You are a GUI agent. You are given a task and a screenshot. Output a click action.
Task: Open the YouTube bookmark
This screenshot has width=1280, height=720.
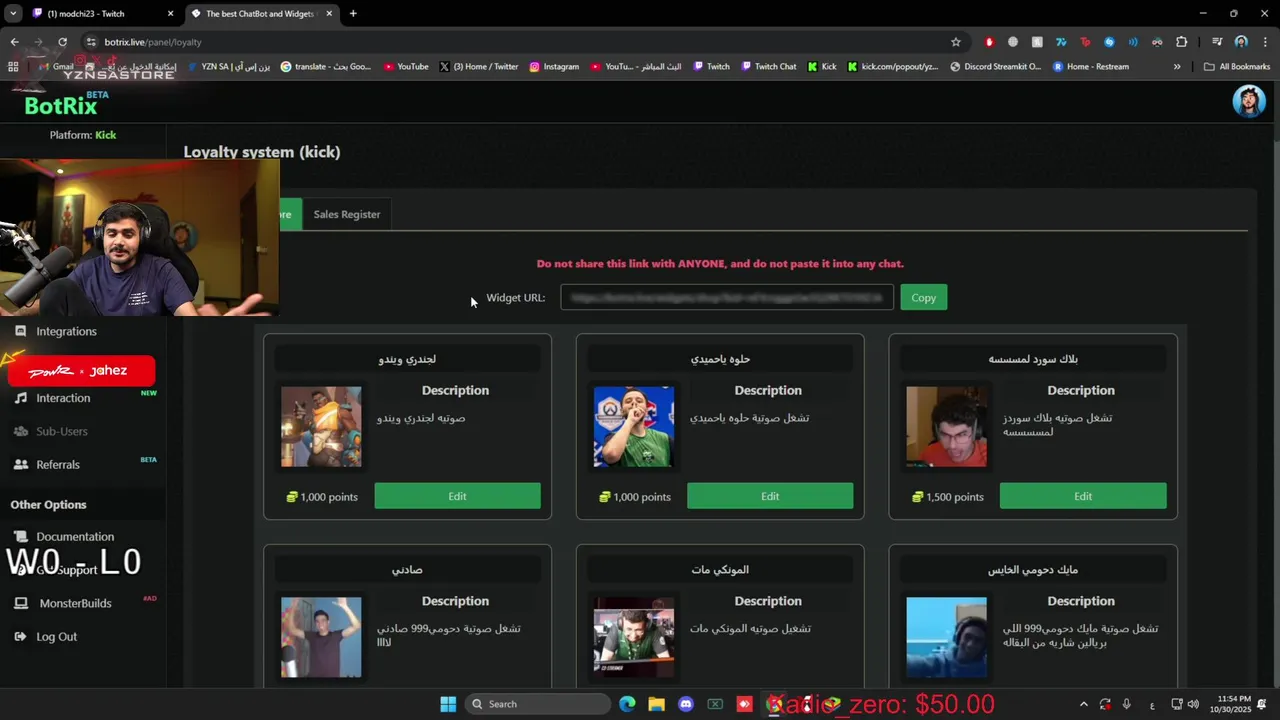(406, 67)
